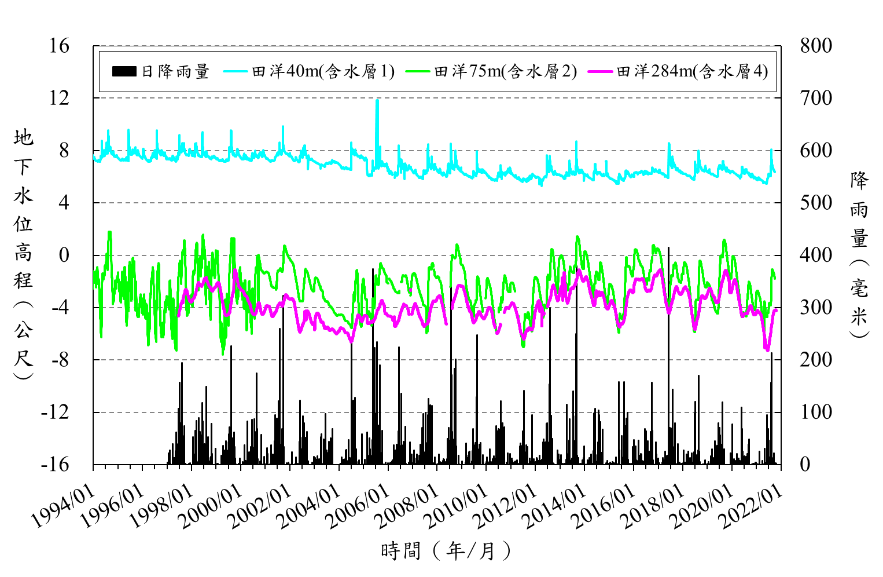Click the dashed gridline between cyan and green series
883x577 pixels.
point(438,203)
